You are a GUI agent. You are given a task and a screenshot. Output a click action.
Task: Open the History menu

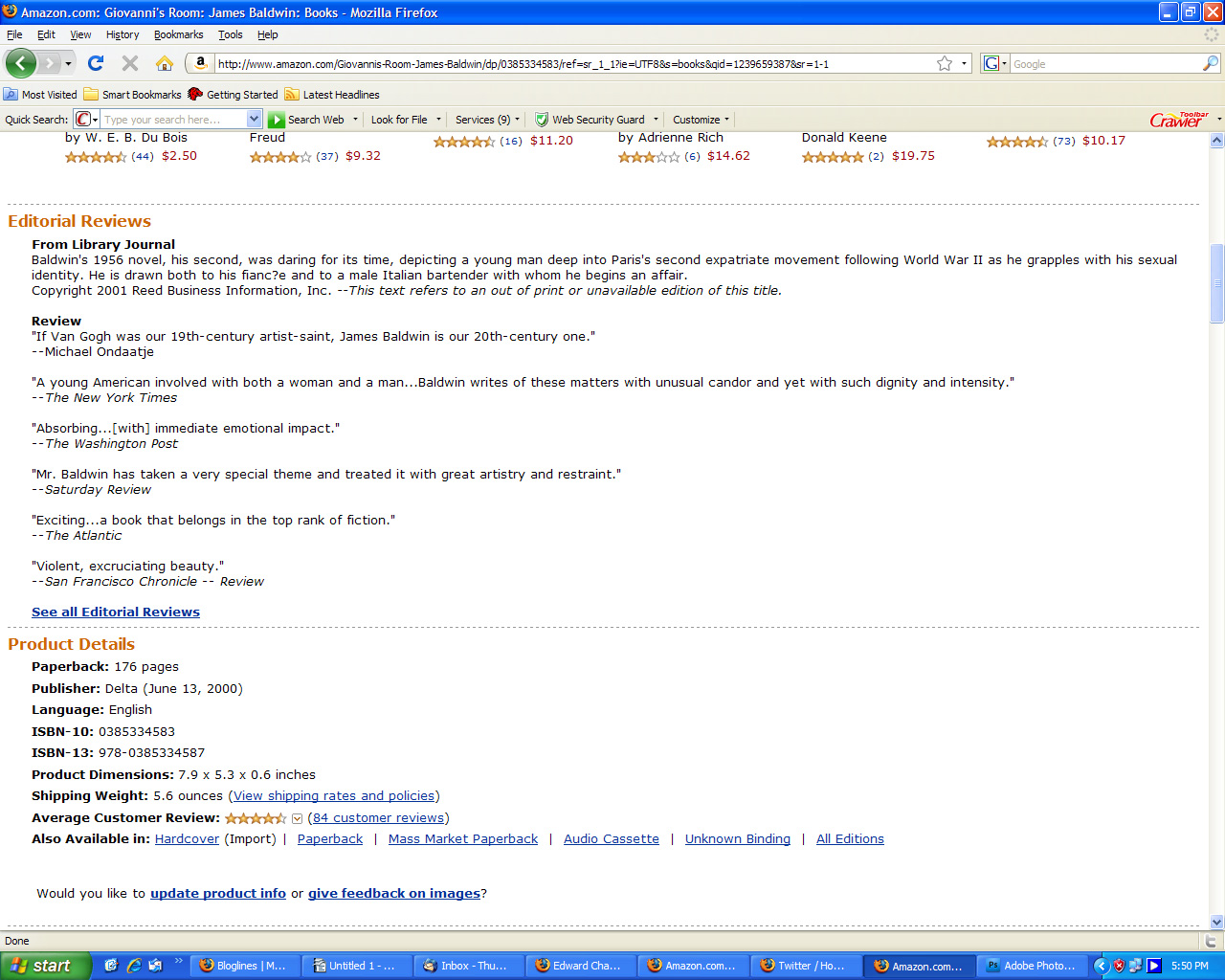122,34
